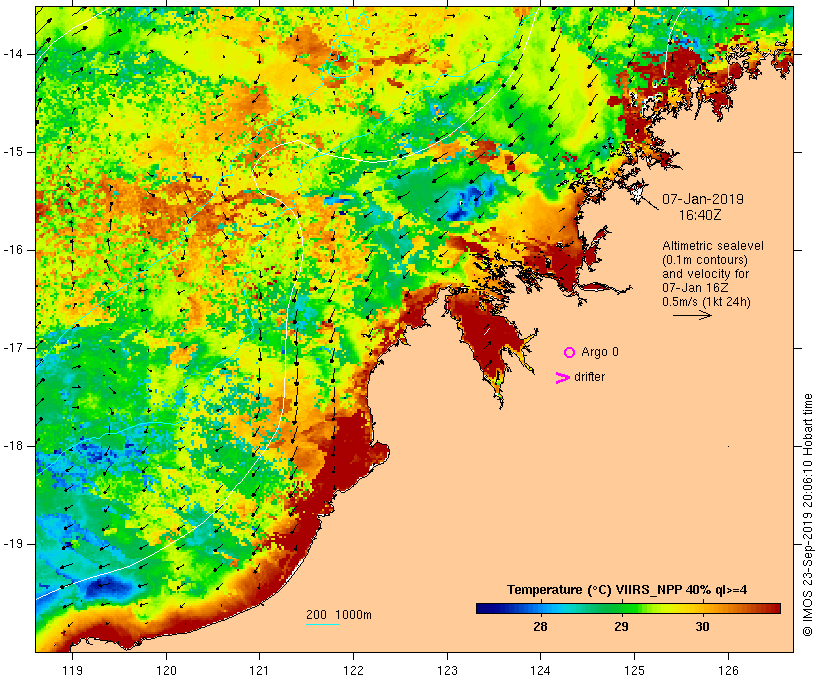The width and height of the screenshot is (820, 680).
Task: Click colorbar tick label 30
Action: (x=702, y=626)
